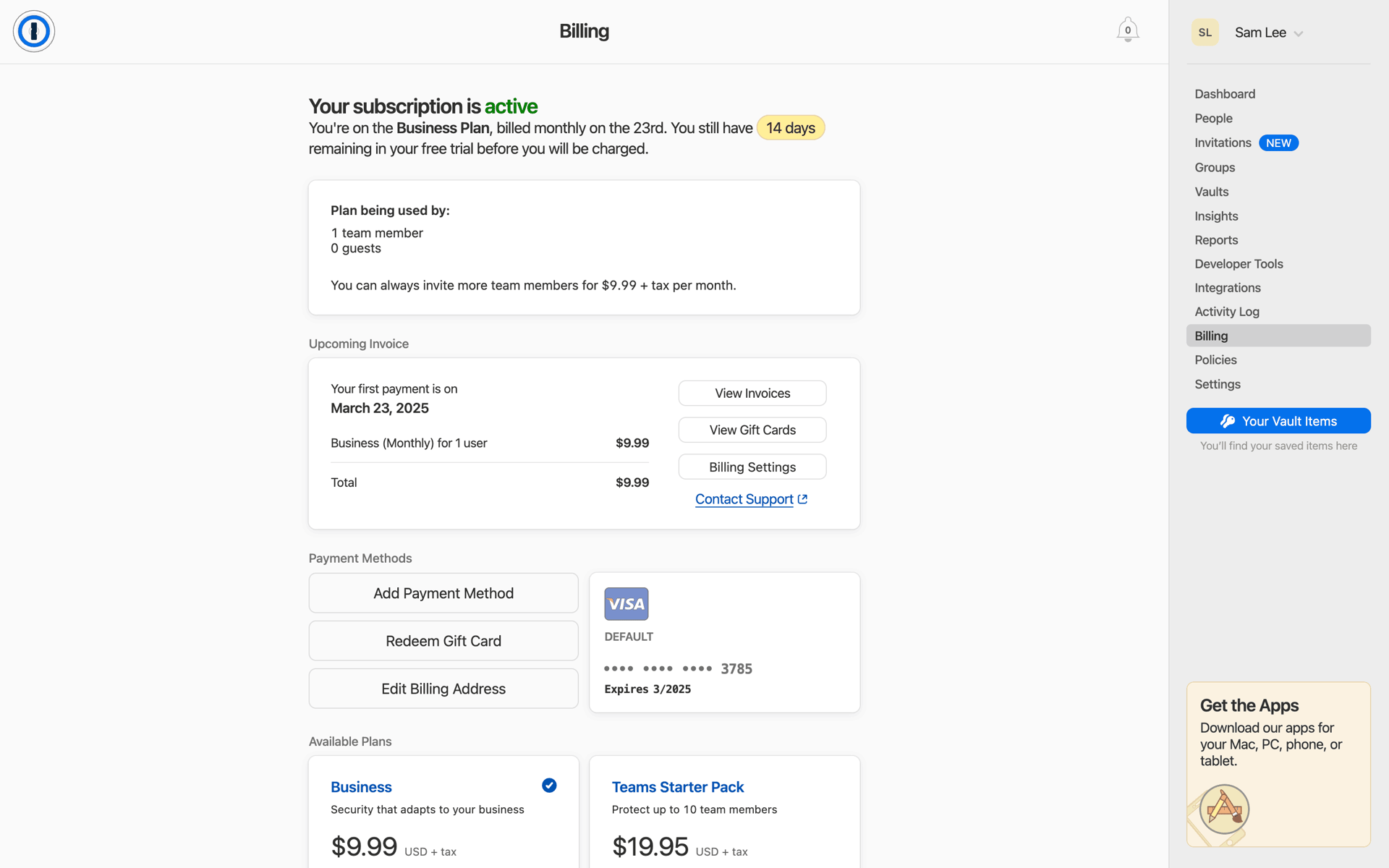Click Edit Billing Address
Viewport: 1389px width, 868px height.
(x=443, y=689)
